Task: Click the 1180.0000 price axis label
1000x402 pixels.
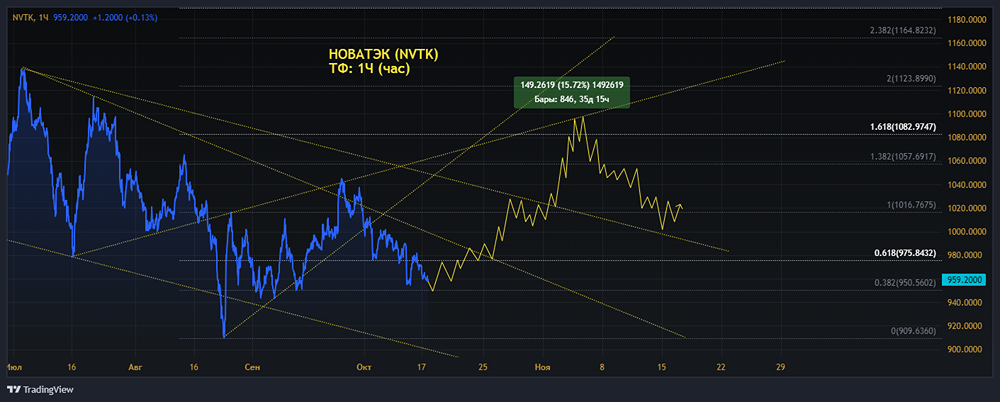Action: (967, 20)
